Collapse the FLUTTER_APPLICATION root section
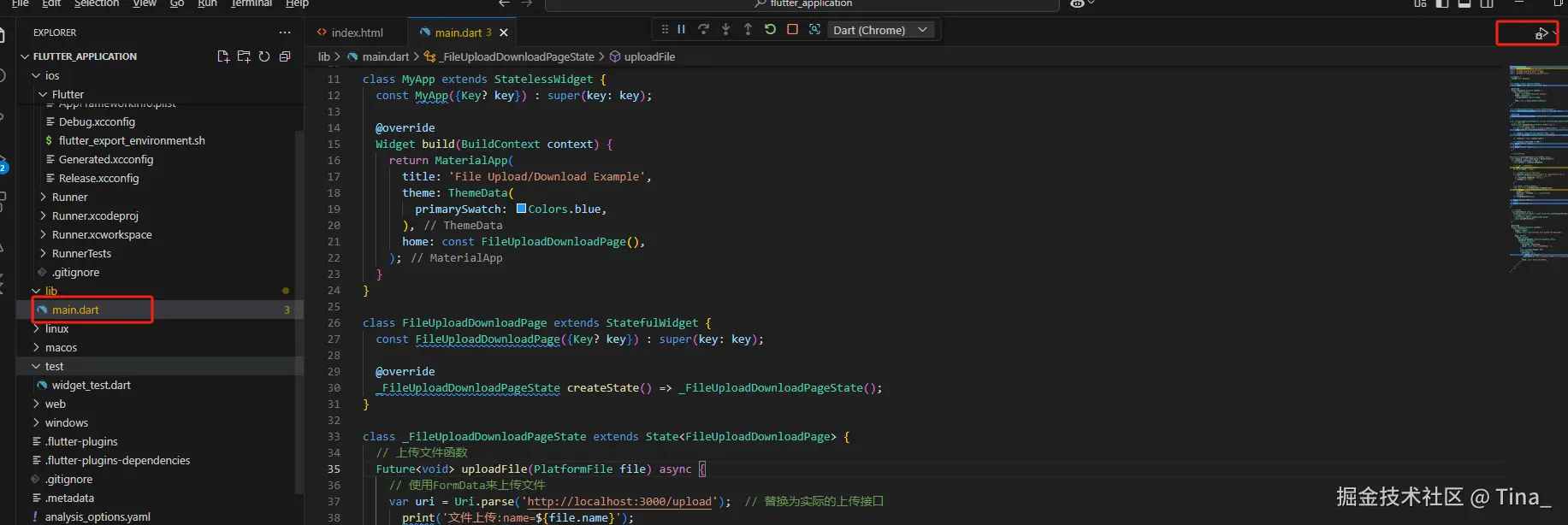1568x525 pixels. point(84,56)
